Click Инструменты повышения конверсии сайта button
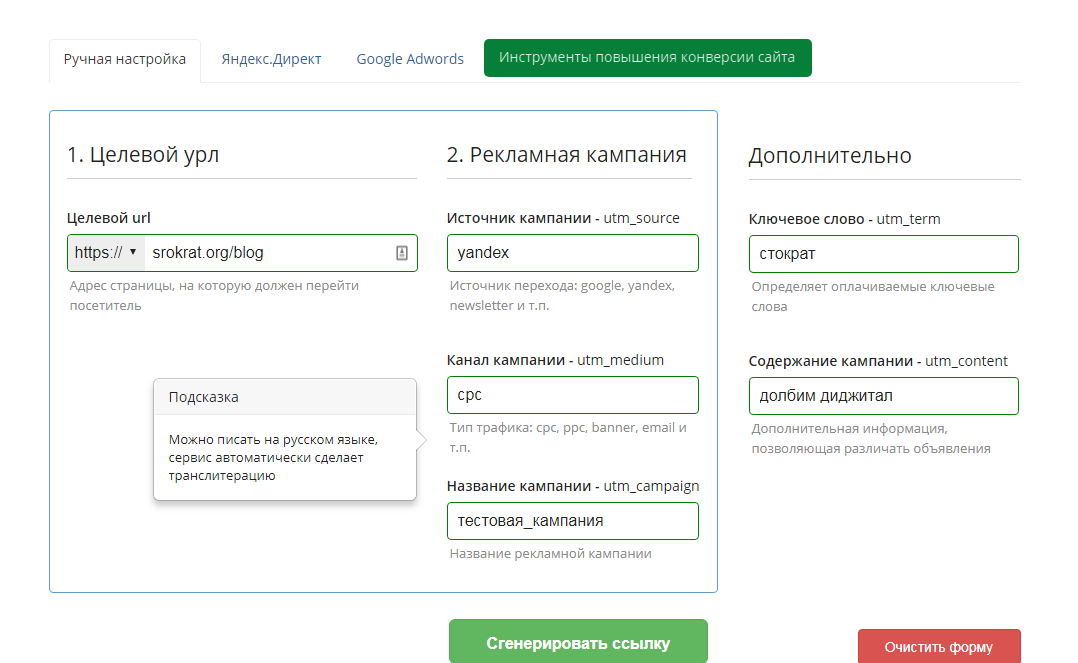The width and height of the screenshot is (1078, 663). click(647, 58)
